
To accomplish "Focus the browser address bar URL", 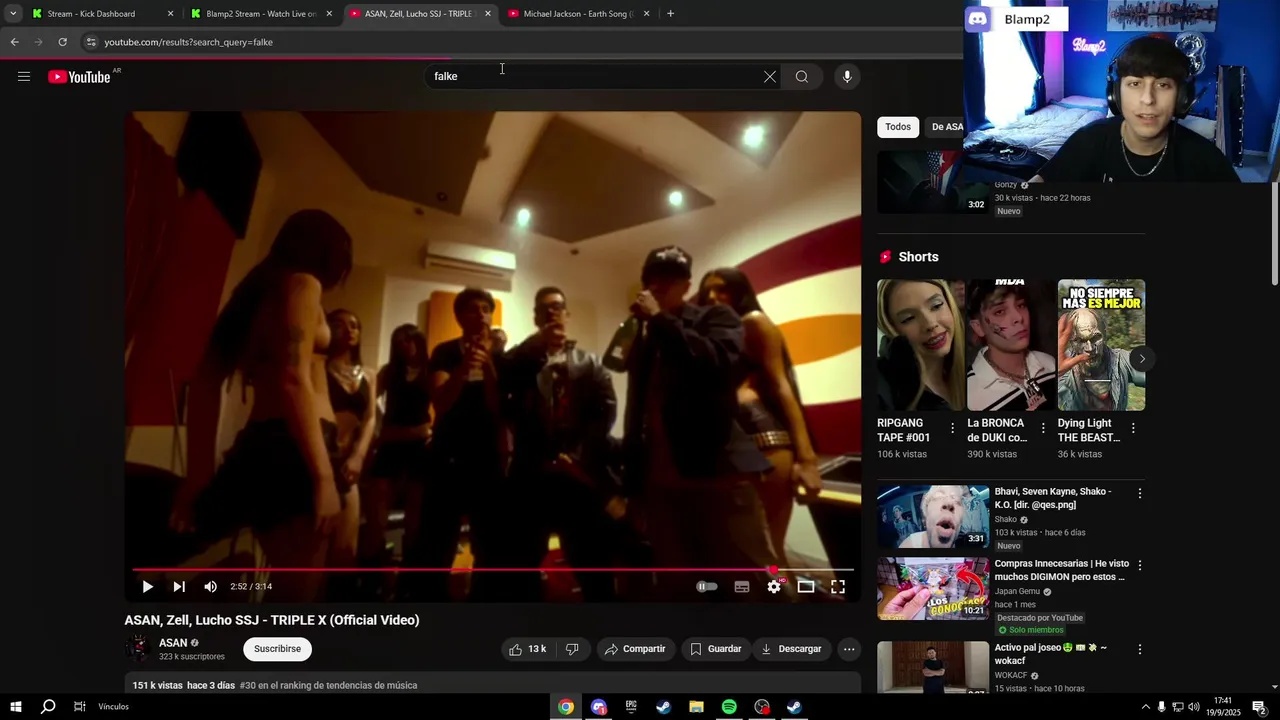I will [x=188, y=42].
